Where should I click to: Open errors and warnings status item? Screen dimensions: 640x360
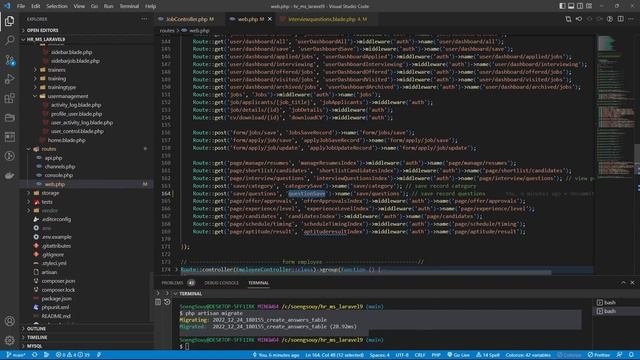pos(73,355)
